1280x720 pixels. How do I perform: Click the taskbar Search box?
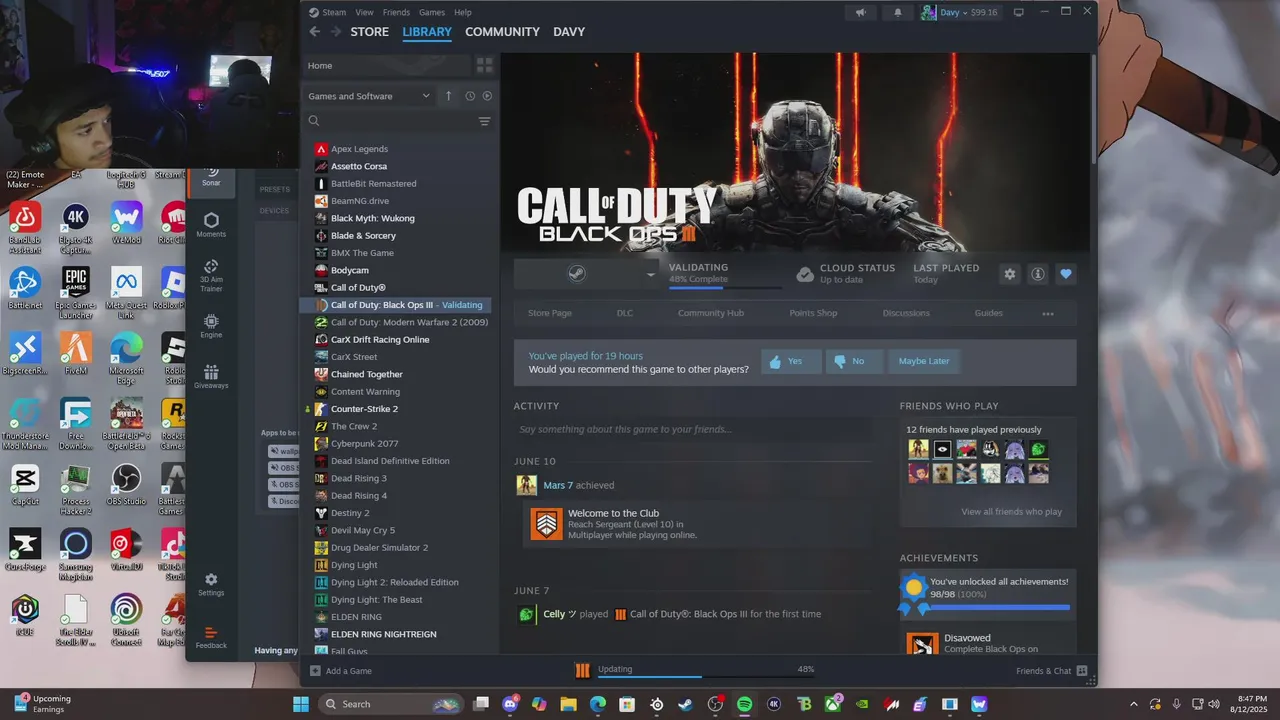[x=390, y=704]
